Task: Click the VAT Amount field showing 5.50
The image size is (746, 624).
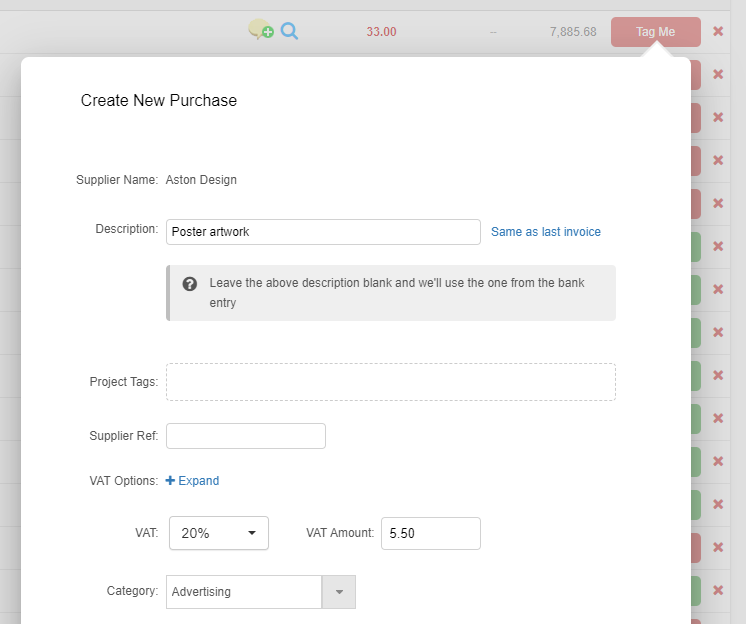Action: pos(431,533)
